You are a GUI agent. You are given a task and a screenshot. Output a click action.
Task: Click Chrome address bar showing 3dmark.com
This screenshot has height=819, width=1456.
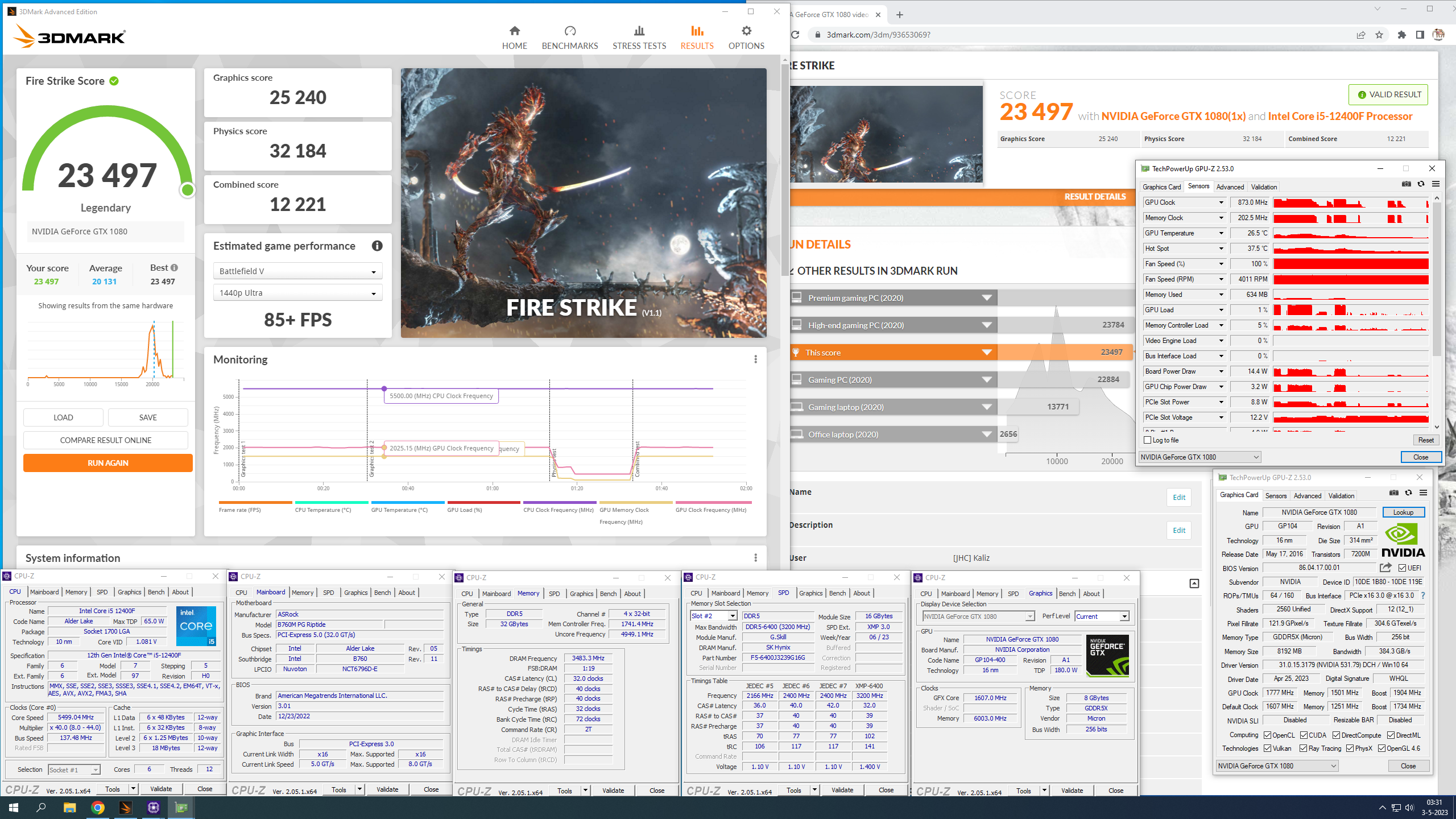1081,35
